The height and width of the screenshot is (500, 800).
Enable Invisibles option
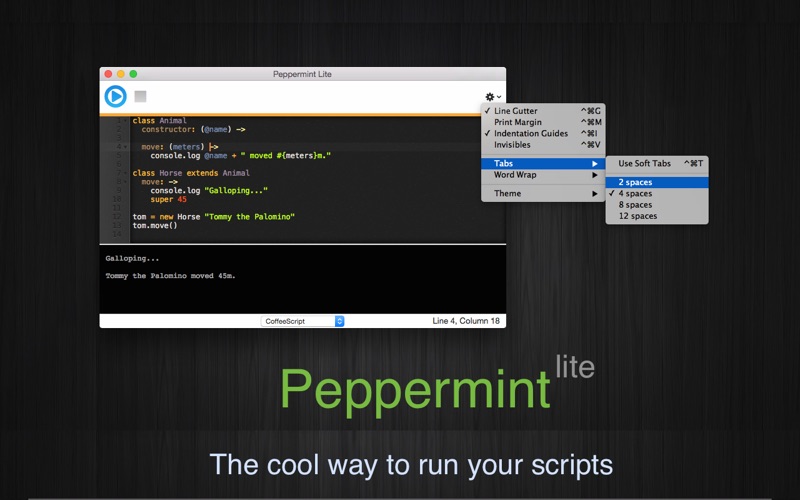click(543, 144)
